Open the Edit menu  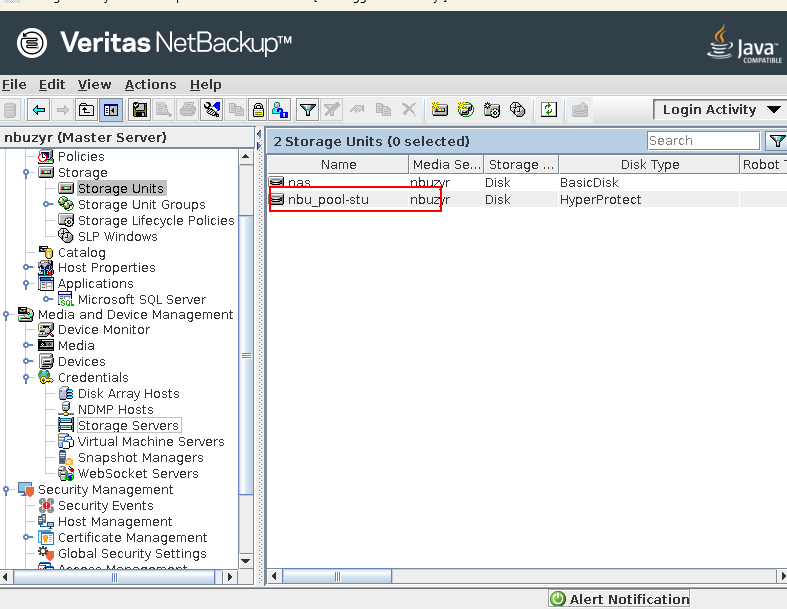coord(52,84)
